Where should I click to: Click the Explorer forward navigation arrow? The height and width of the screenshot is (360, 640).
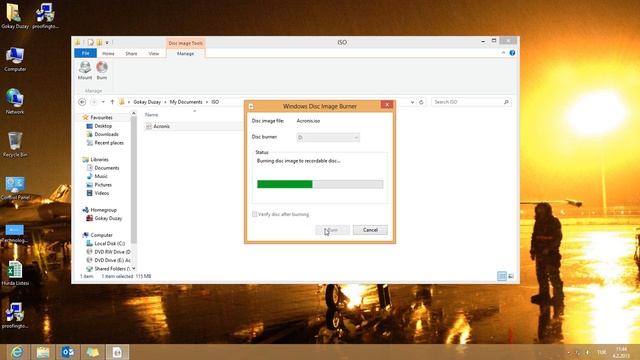pyautogui.click(x=94, y=102)
